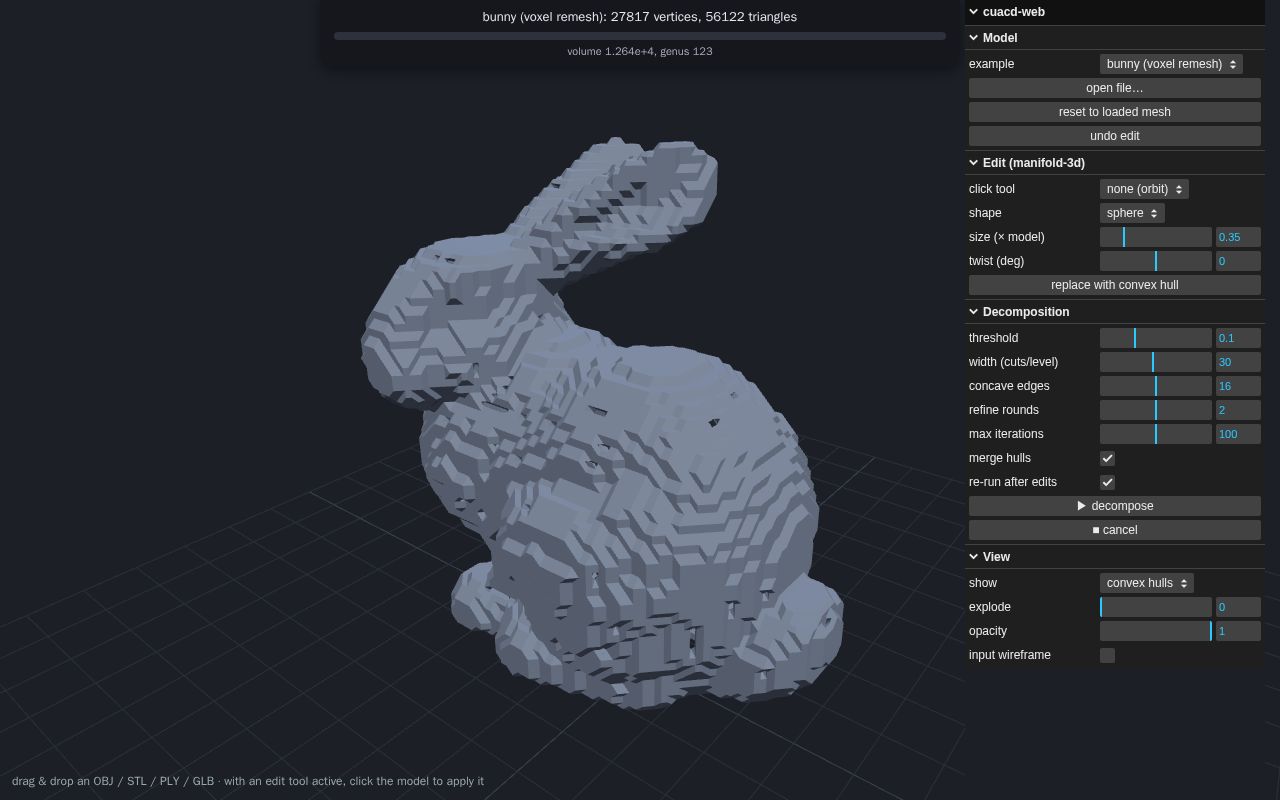Start decomposition with the decompose button
This screenshot has width=1280, height=800.
pos(1115,506)
